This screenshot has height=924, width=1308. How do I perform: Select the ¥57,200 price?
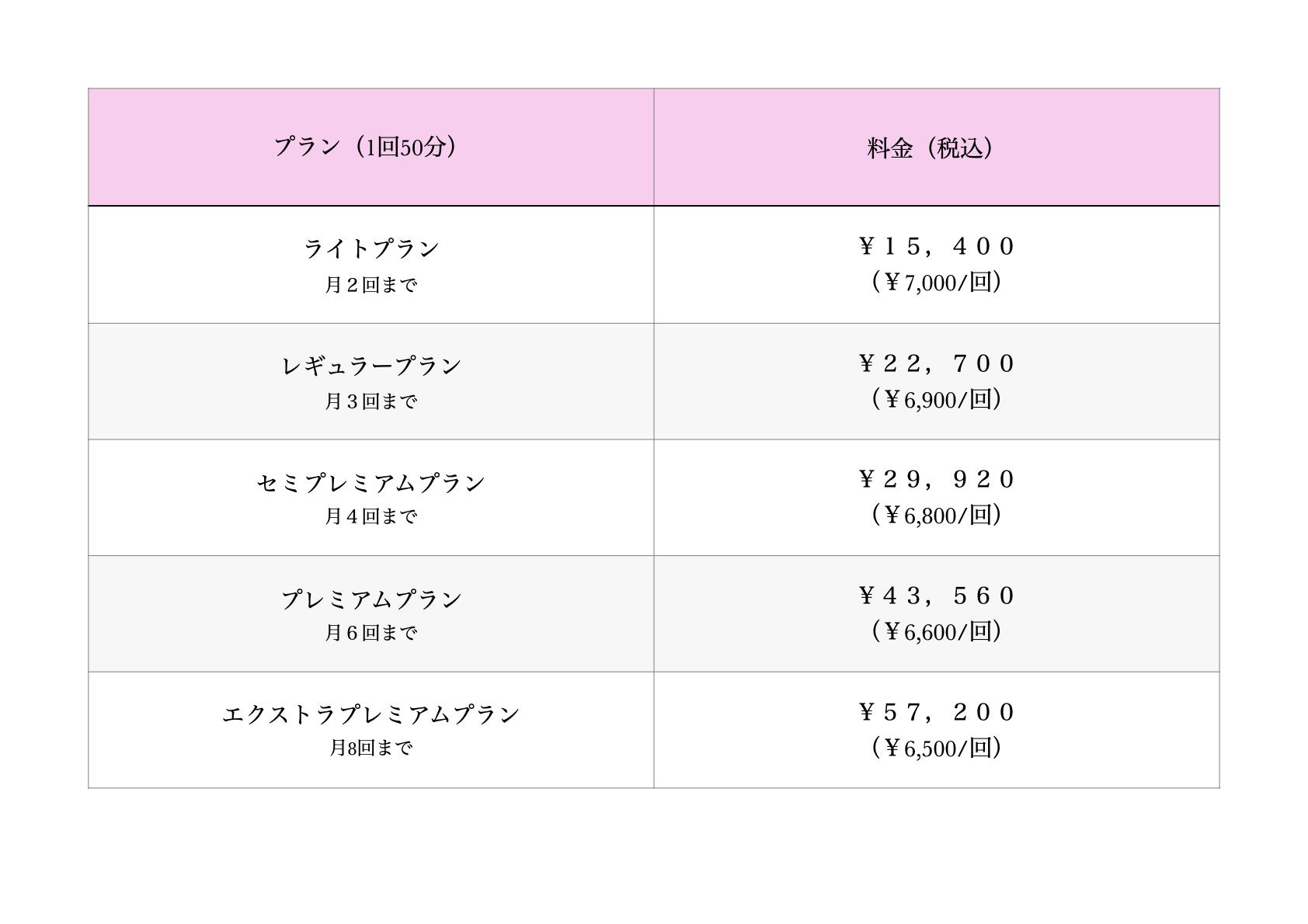[936, 712]
